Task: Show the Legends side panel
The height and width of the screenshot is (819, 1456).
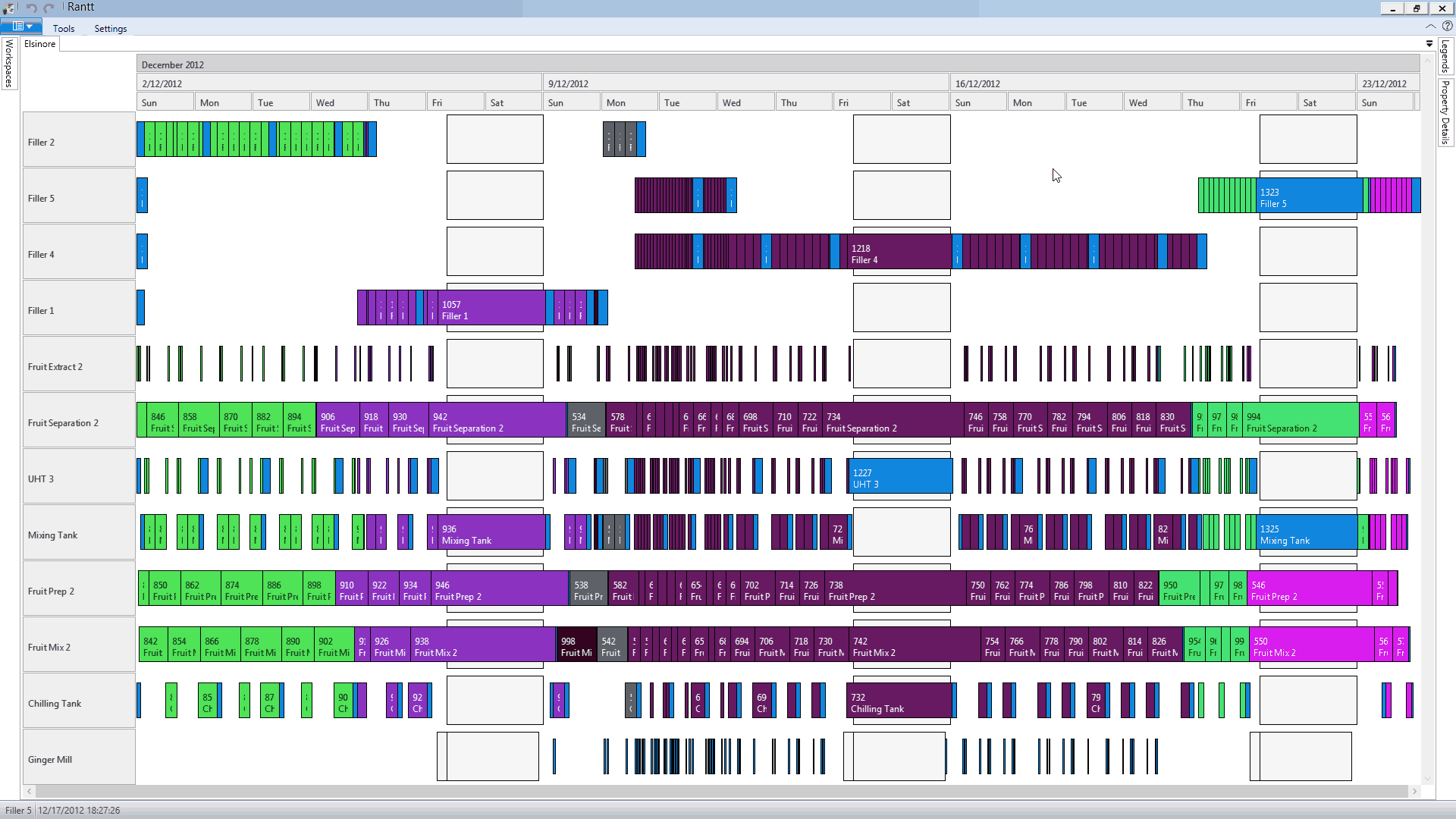Action: point(1445,56)
